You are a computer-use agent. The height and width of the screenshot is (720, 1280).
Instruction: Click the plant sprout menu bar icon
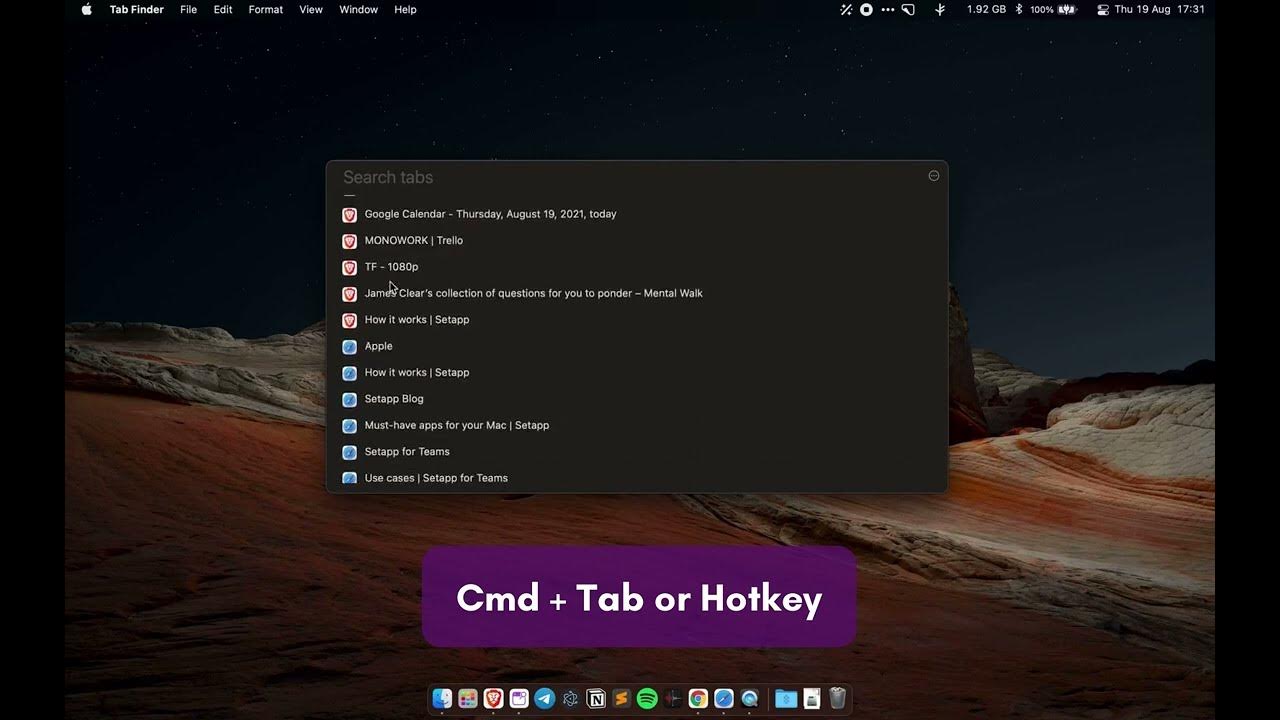click(940, 9)
